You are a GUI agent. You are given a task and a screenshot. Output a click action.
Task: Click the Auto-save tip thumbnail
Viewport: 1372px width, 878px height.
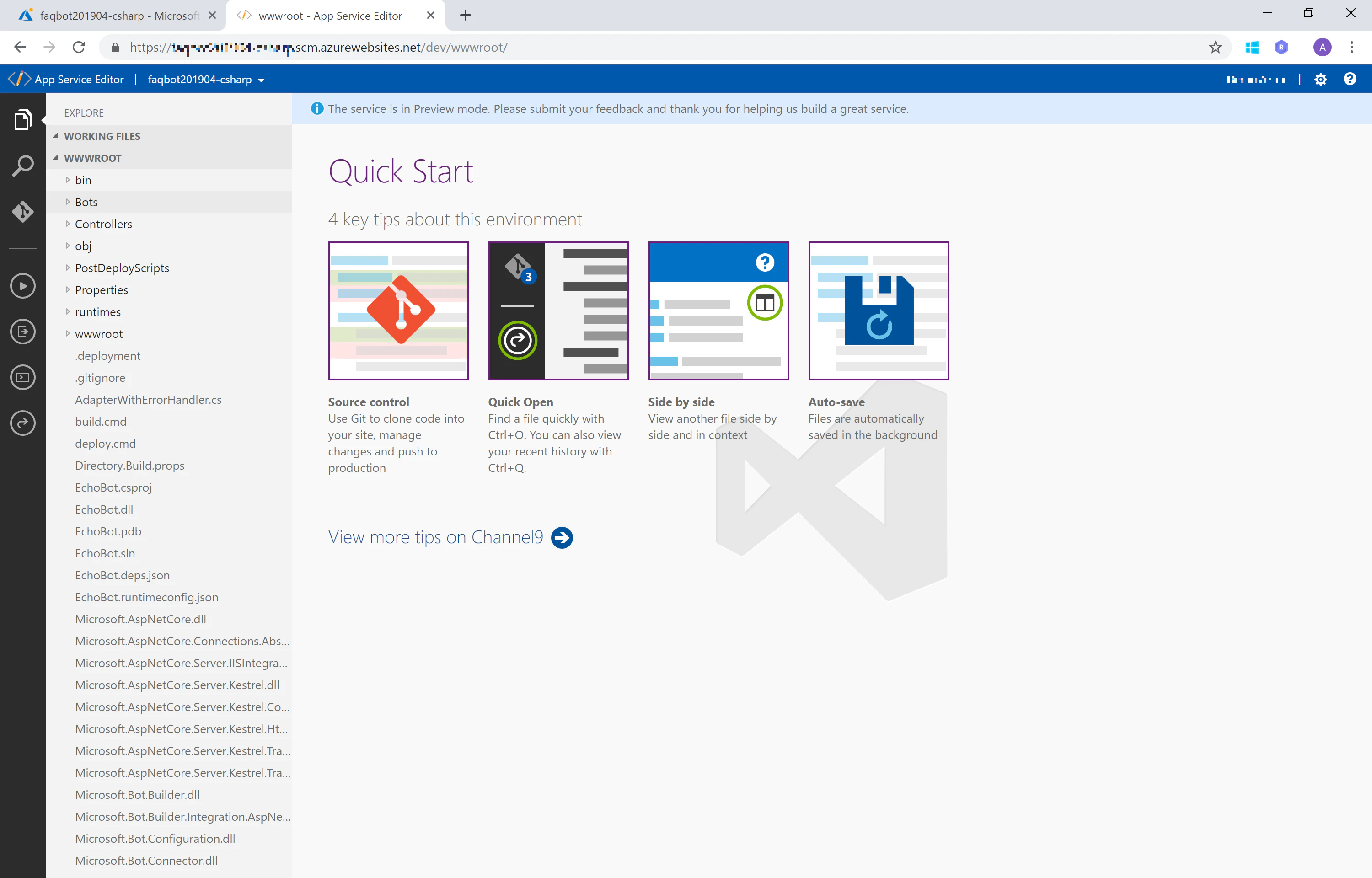coord(879,311)
